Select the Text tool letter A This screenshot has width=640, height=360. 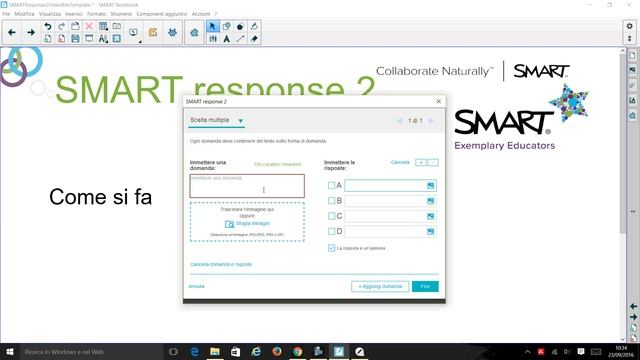(x=227, y=39)
